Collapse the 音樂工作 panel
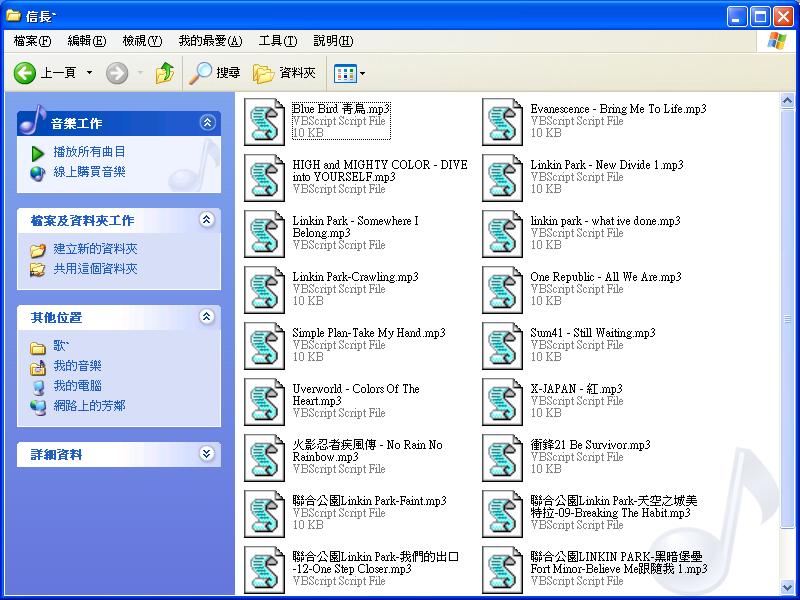 [207, 123]
